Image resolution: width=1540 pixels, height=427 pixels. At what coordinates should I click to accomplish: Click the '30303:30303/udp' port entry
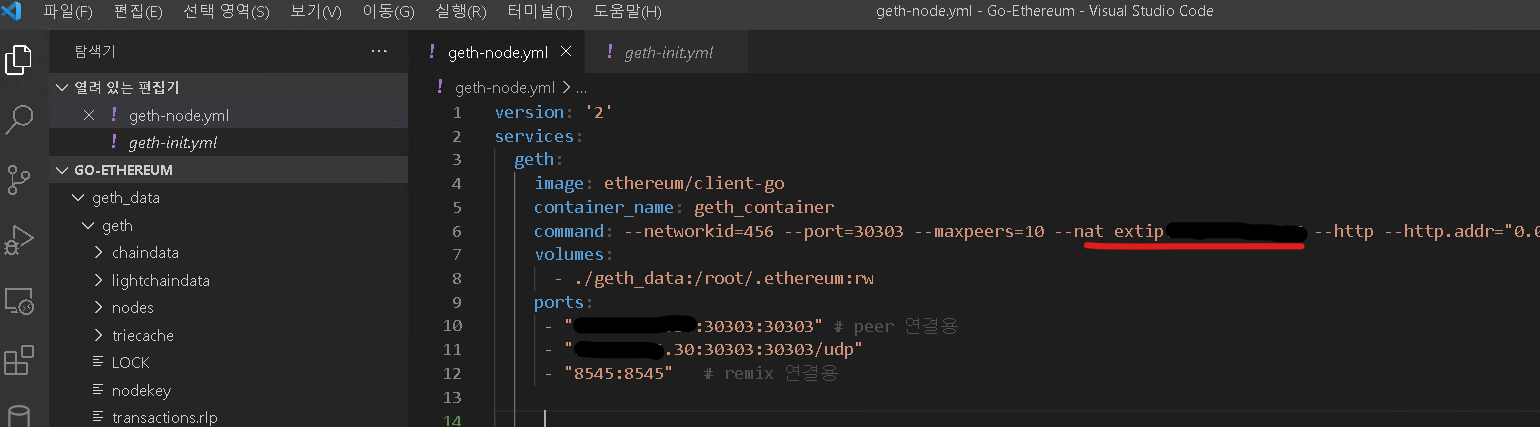(776, 349)
